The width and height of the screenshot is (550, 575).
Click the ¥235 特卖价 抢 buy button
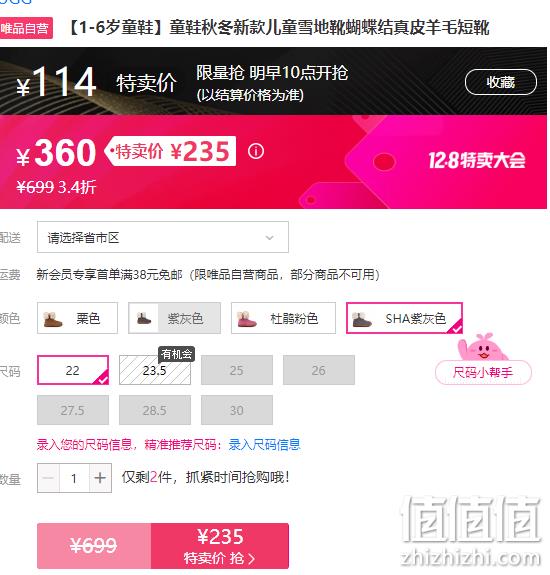pos(220,546)
